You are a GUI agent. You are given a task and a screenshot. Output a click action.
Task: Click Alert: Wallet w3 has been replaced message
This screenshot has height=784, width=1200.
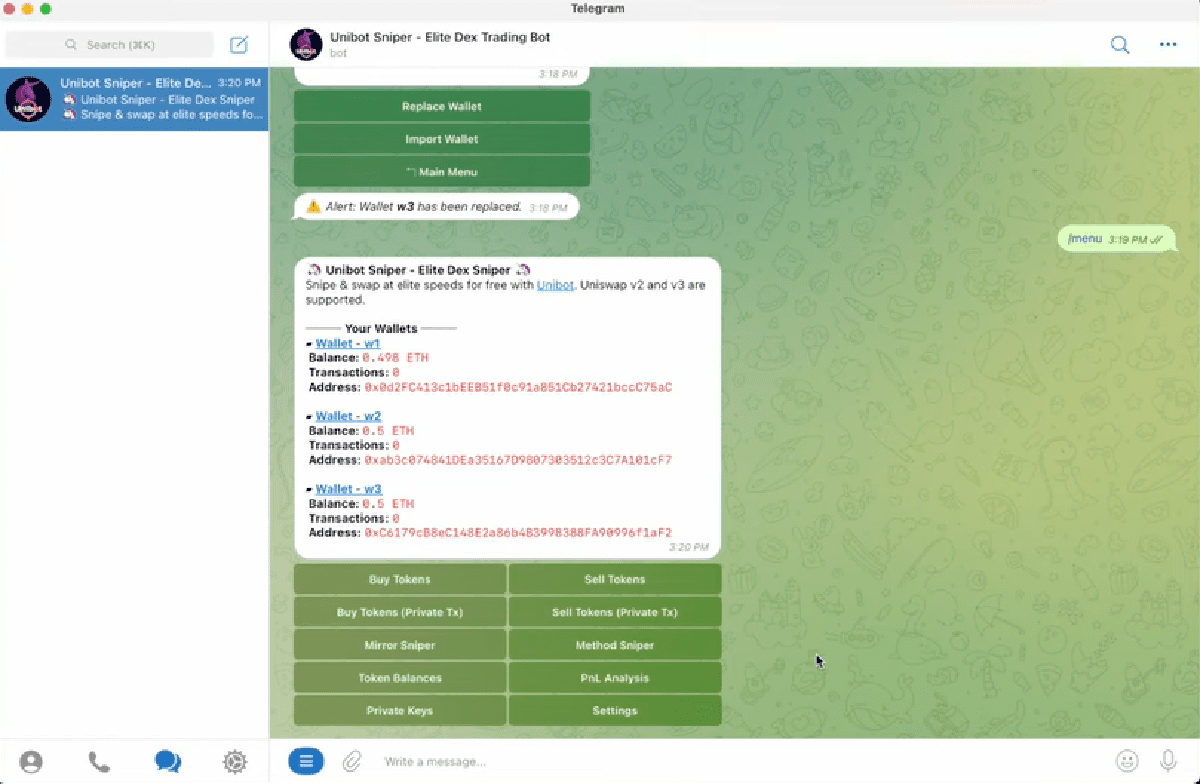tap(436, 207)
